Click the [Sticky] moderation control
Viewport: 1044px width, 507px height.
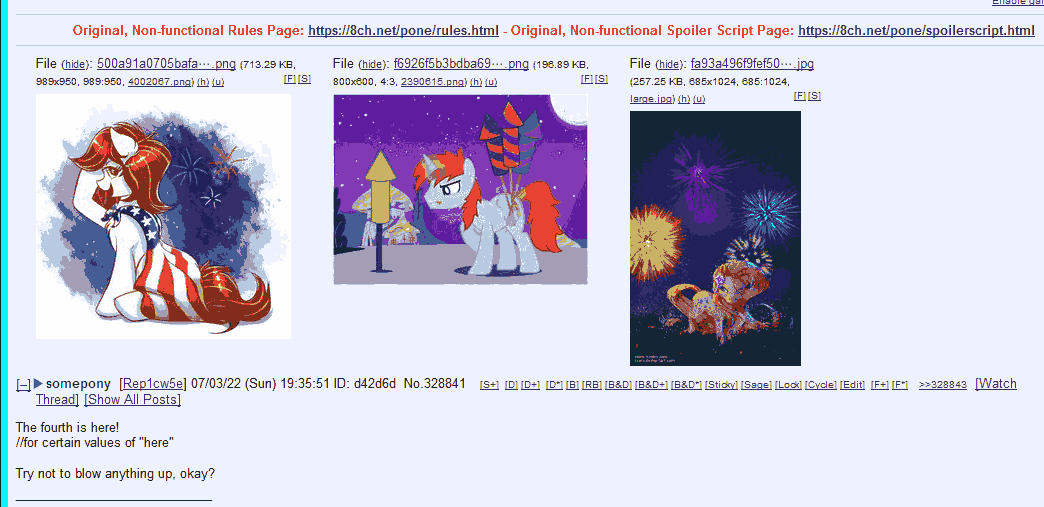(721, 385)
